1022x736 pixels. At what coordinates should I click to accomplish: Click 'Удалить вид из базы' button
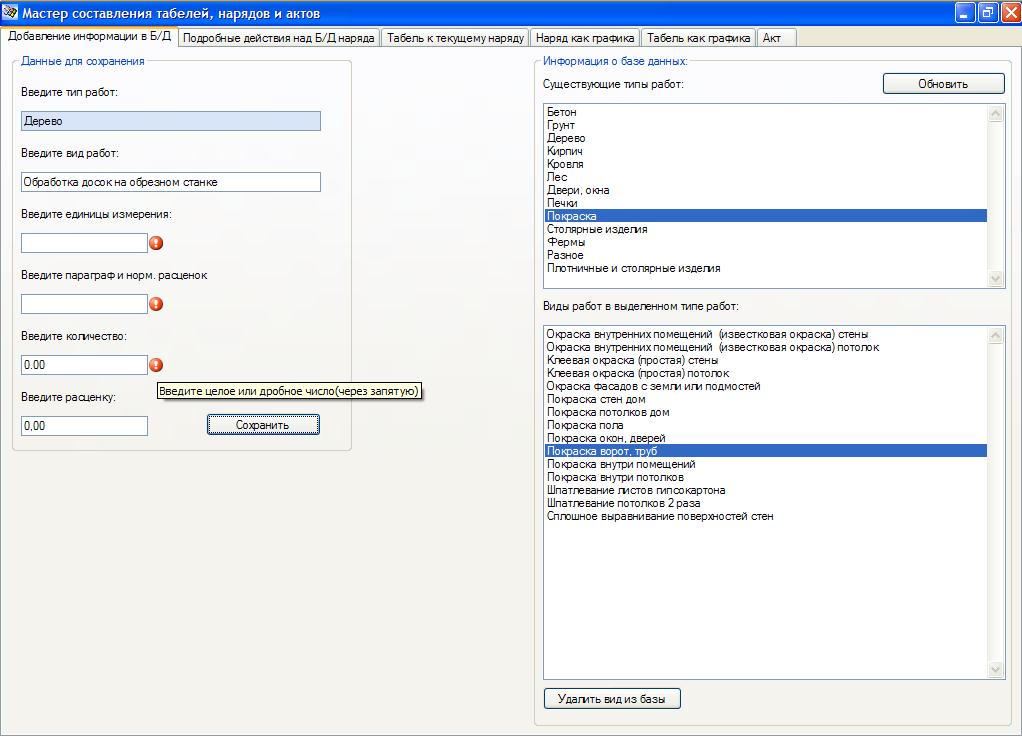611,699
